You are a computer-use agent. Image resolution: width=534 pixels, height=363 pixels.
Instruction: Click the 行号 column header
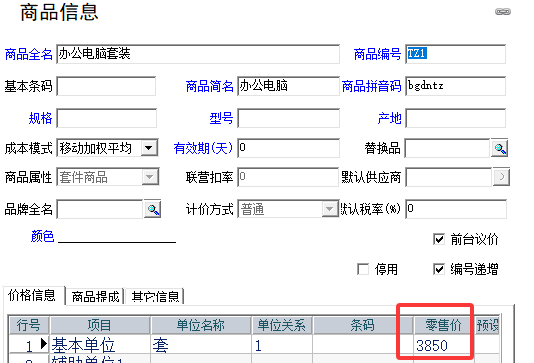29,325
